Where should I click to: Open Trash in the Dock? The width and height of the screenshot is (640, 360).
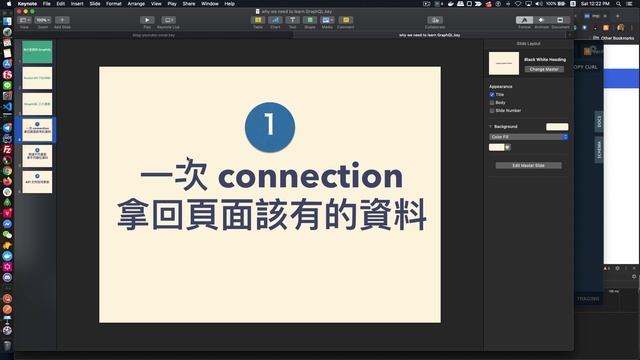click(x=7, y=345)
